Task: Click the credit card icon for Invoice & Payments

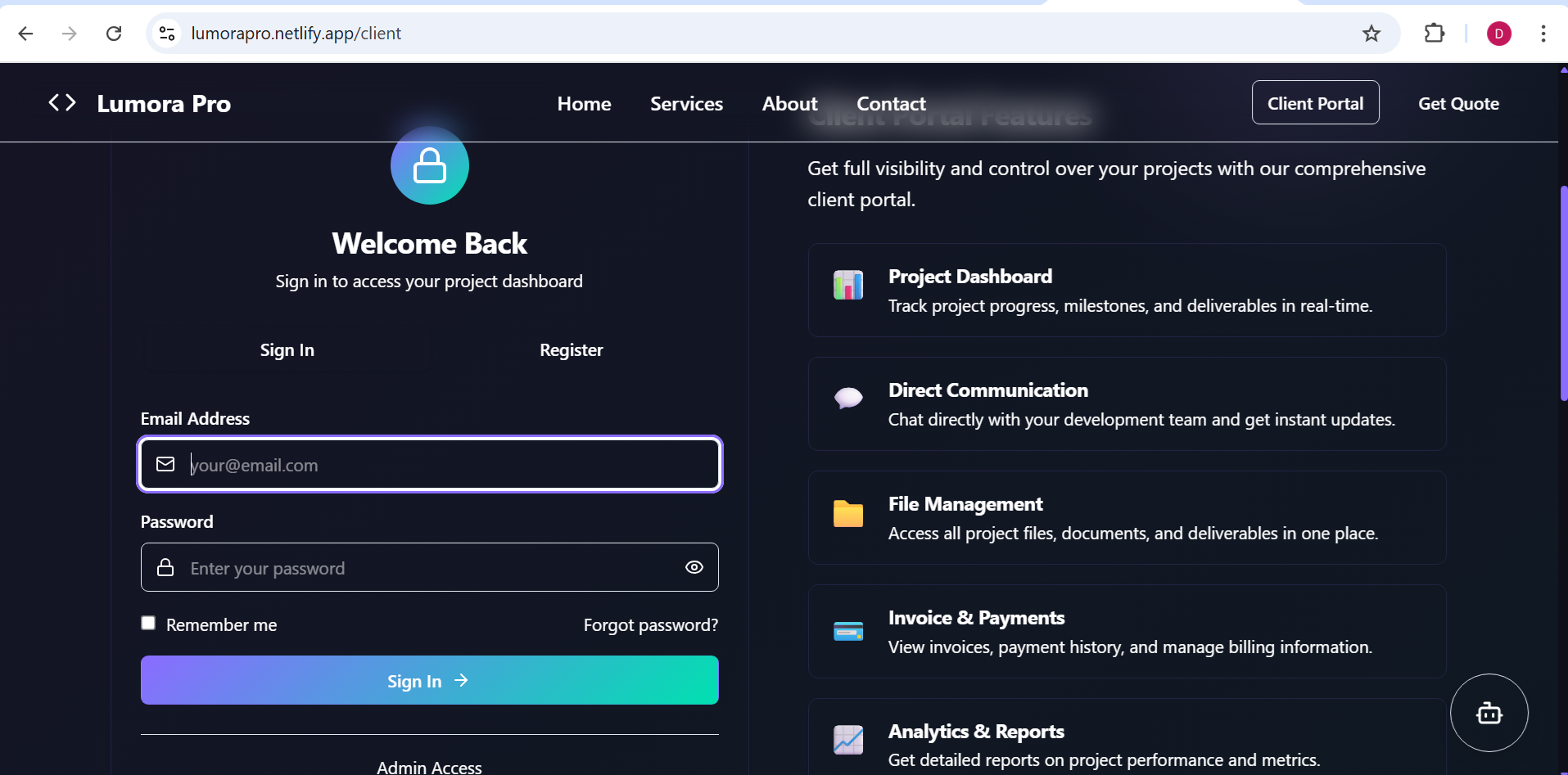Action: tap(848, 631)
